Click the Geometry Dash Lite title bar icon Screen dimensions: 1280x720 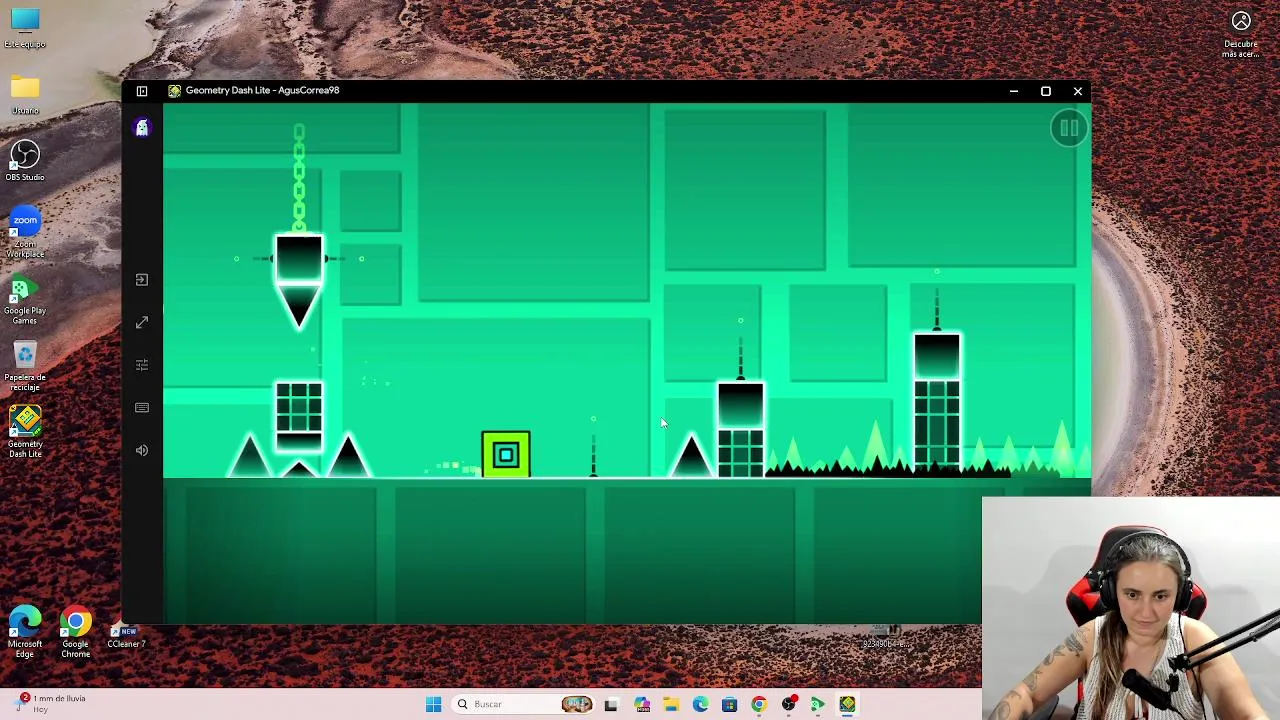tap(175, 90)
